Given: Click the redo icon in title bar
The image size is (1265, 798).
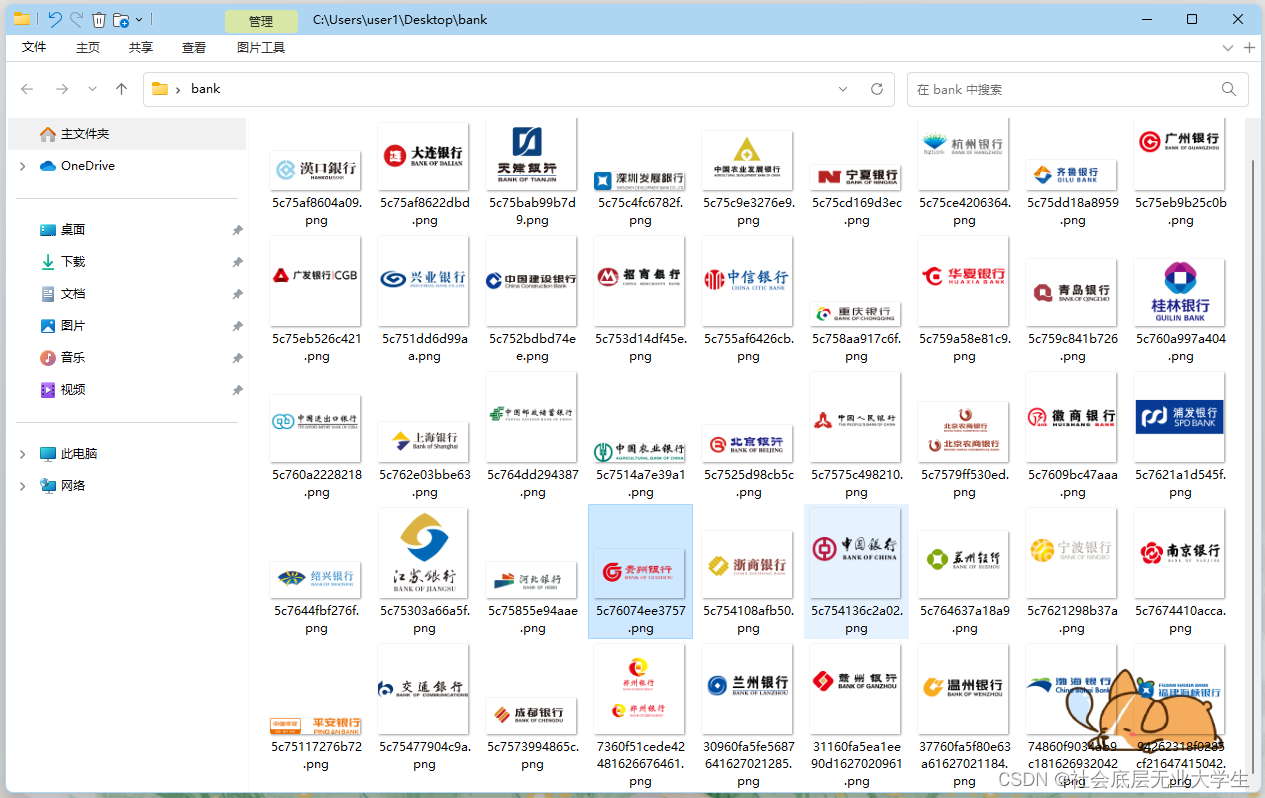Looking at the screenshot, I should 76,19.
